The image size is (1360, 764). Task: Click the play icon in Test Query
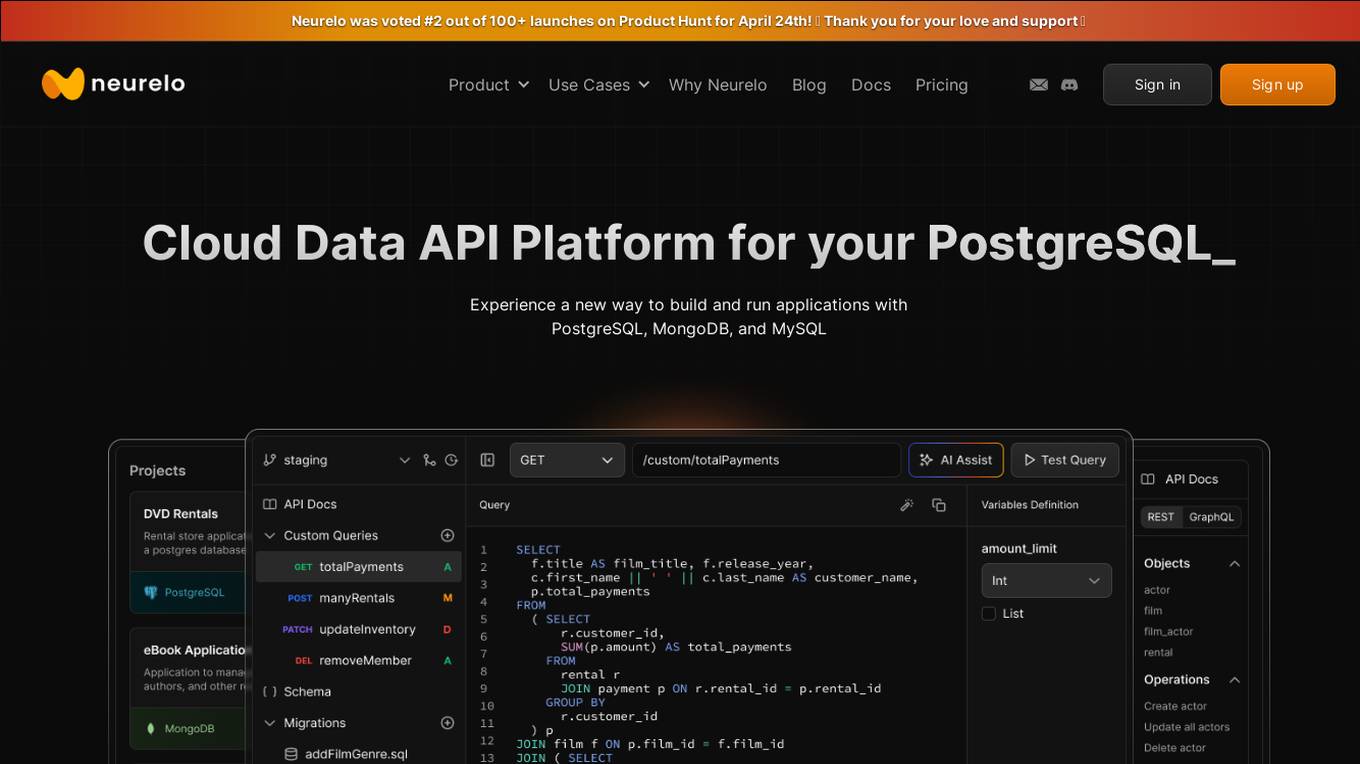pyautogui.click(x=1029, y=460)
